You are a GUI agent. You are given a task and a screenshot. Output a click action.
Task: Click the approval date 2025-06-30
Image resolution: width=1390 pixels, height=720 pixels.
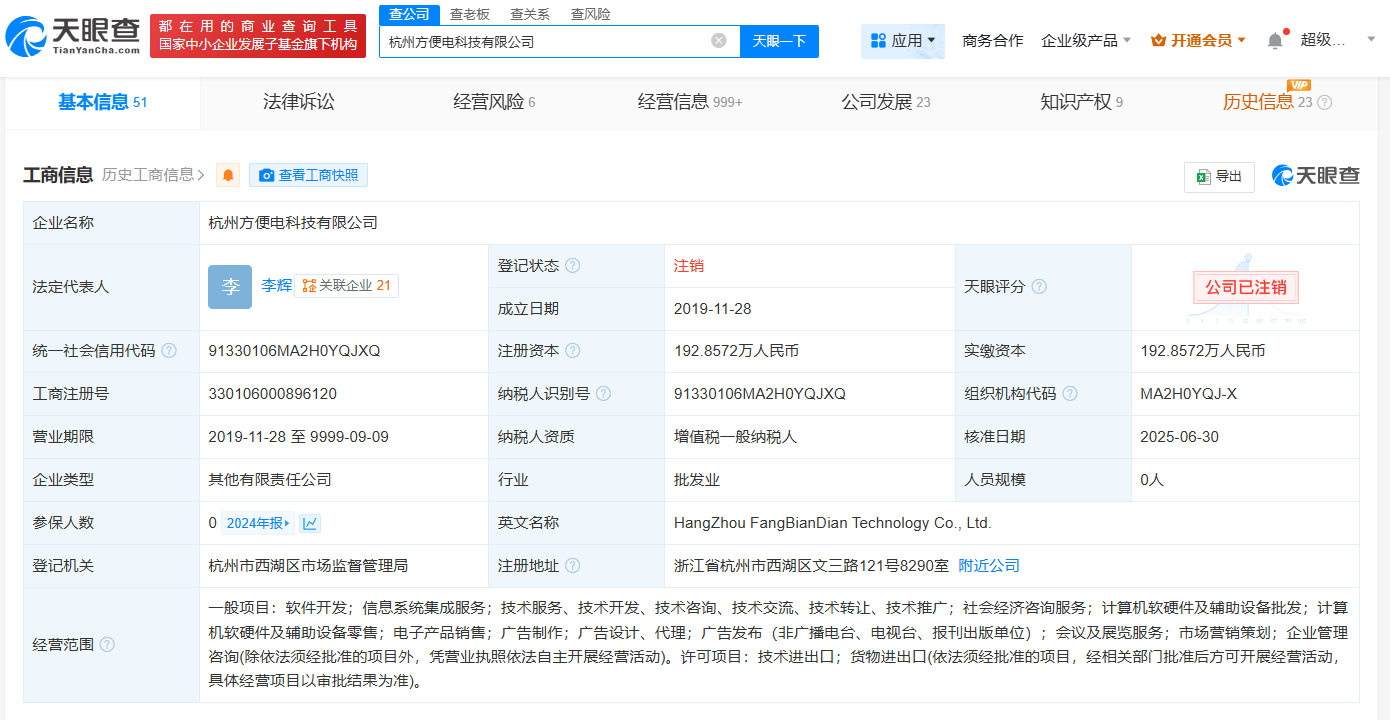(1179, 437)
